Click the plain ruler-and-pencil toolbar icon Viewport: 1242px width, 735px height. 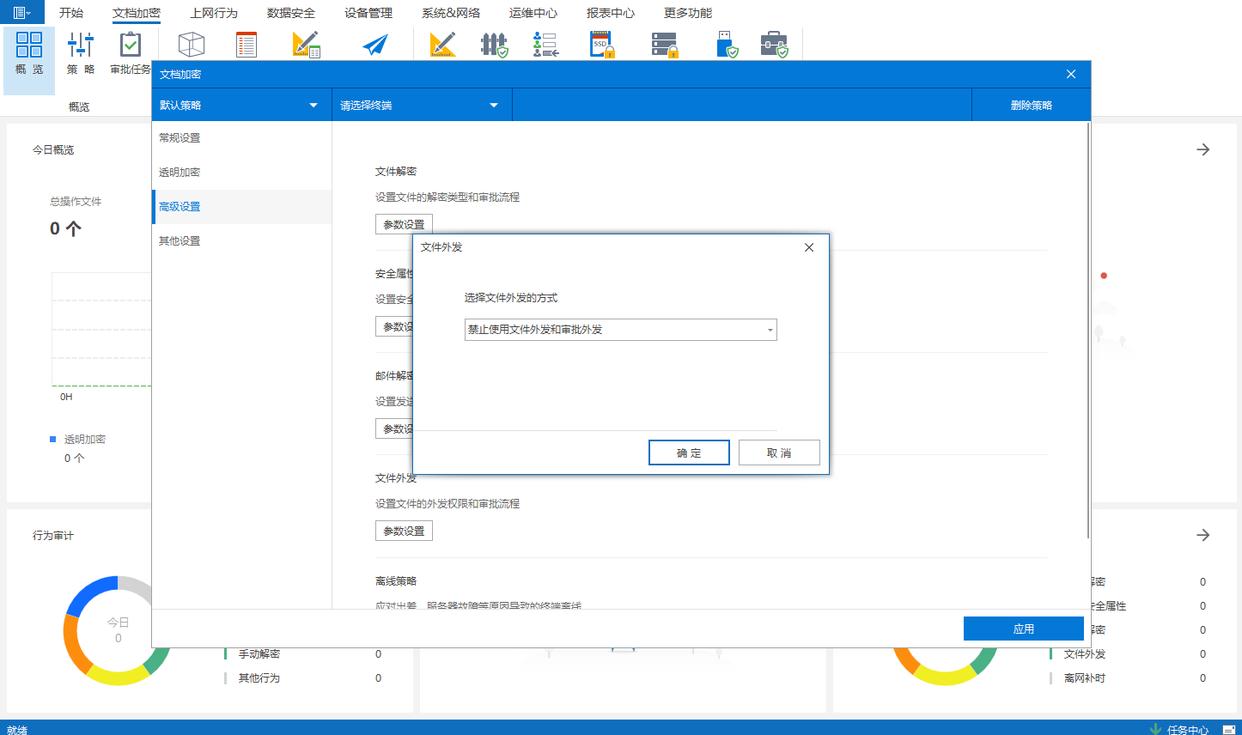442,44
